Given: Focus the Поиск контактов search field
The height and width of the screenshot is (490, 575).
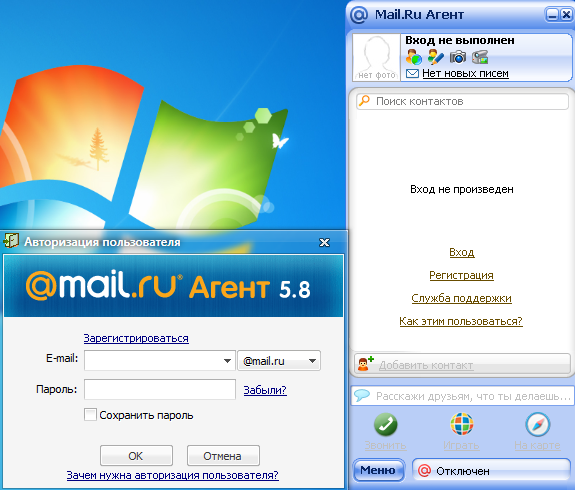Looking at the screenshot, I should click(x=462, y=101).
